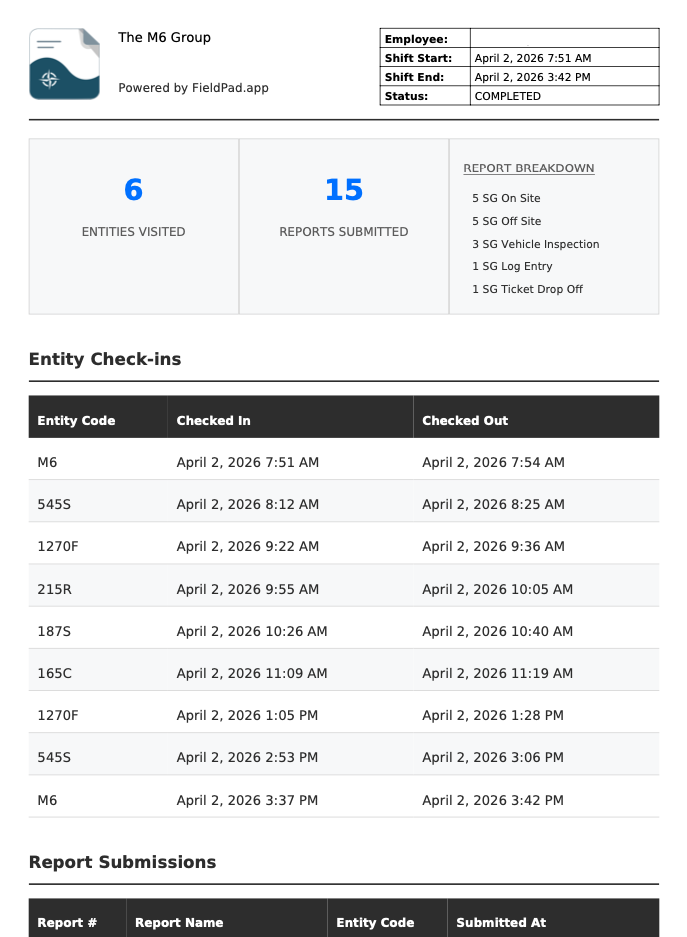Click the 165C entity code cell
This screenshot has width=687, height=937.
click(54, 674)
